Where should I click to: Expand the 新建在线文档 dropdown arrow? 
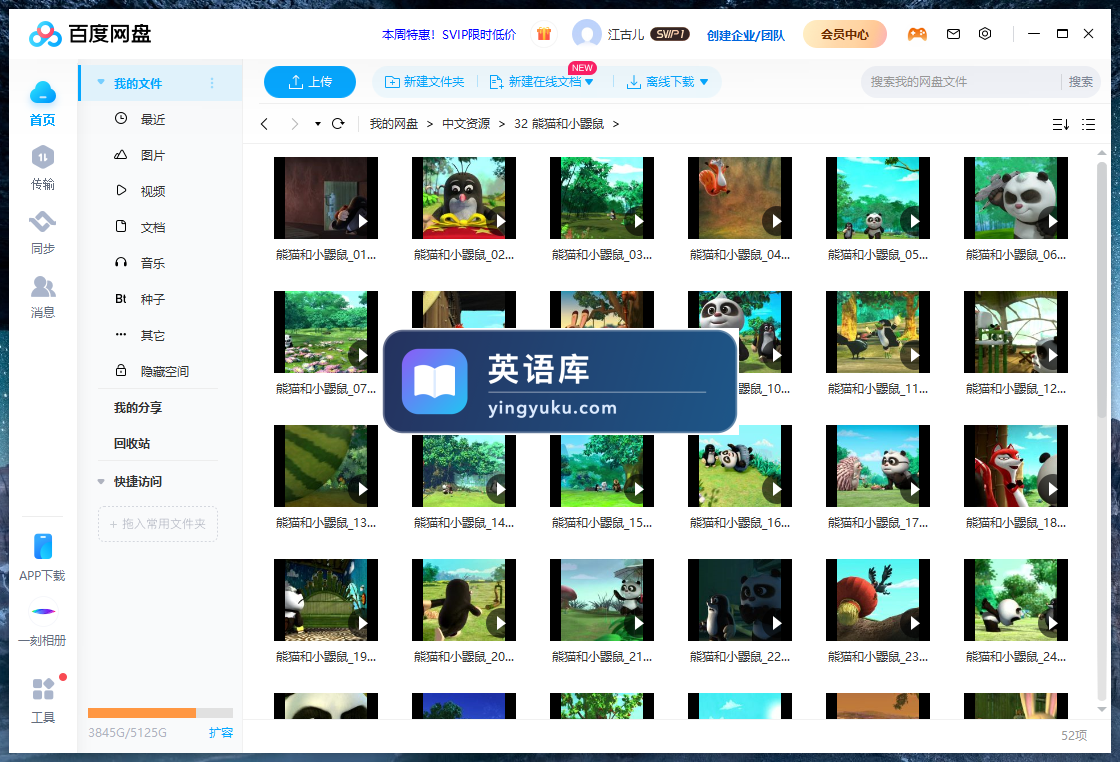point(589,82)
